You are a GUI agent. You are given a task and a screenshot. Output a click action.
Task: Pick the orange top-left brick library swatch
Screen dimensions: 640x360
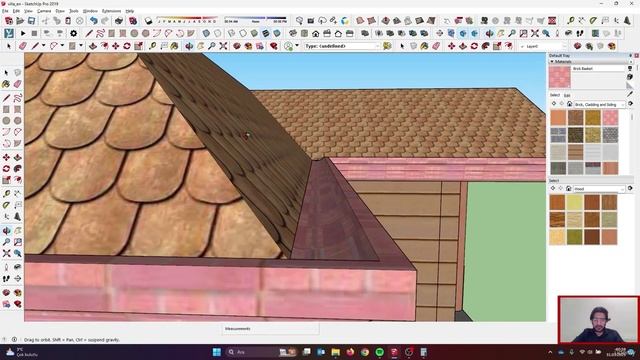pos(558,118)
